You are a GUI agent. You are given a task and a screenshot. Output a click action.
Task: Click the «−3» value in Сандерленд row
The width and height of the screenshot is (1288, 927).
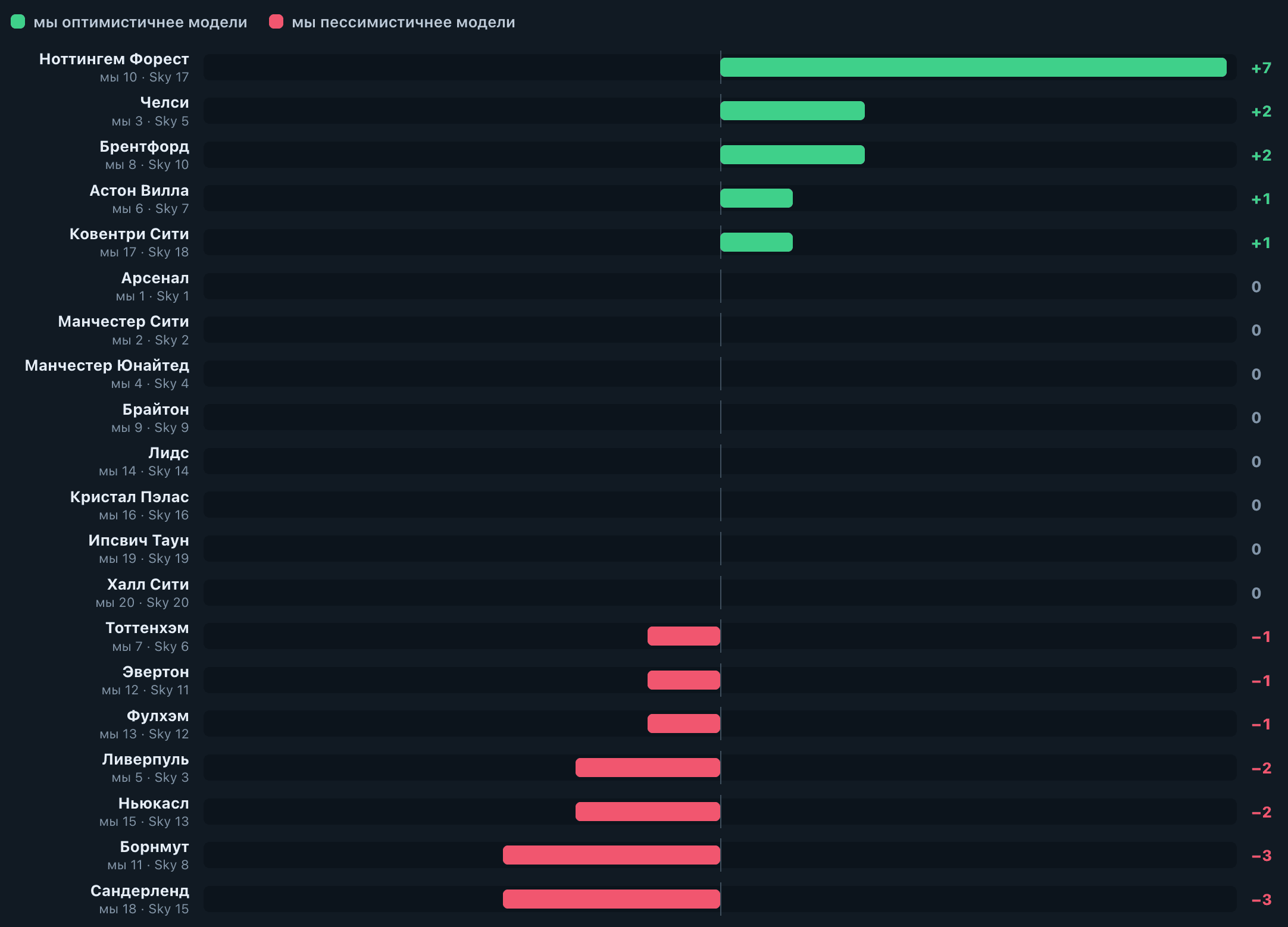(1261, 900)
